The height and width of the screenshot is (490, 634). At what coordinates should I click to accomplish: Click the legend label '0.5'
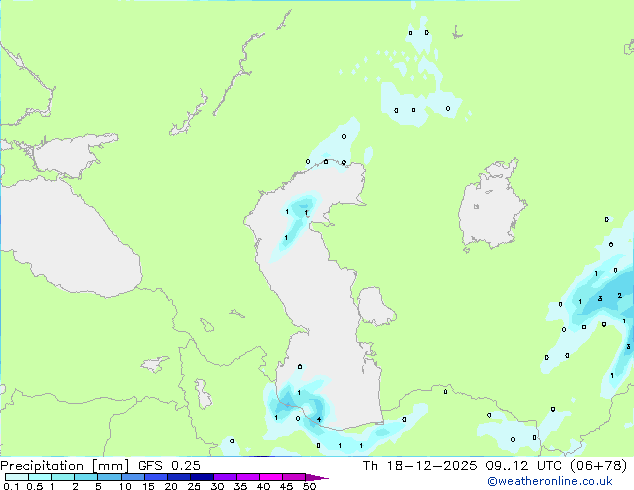[35, 486]
